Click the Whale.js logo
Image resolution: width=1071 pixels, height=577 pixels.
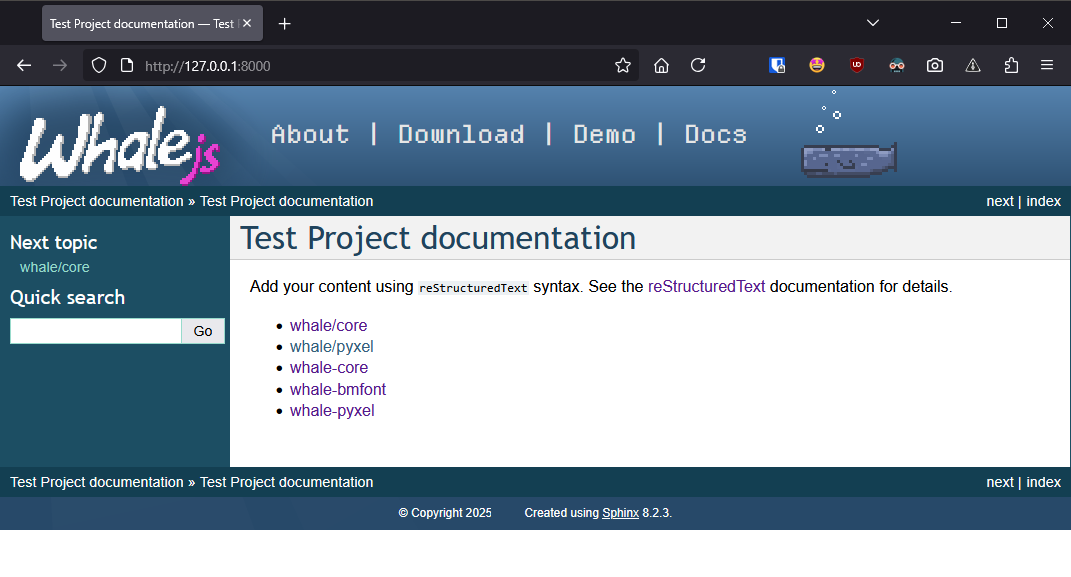pyautogui.click(x=120, y=145)
